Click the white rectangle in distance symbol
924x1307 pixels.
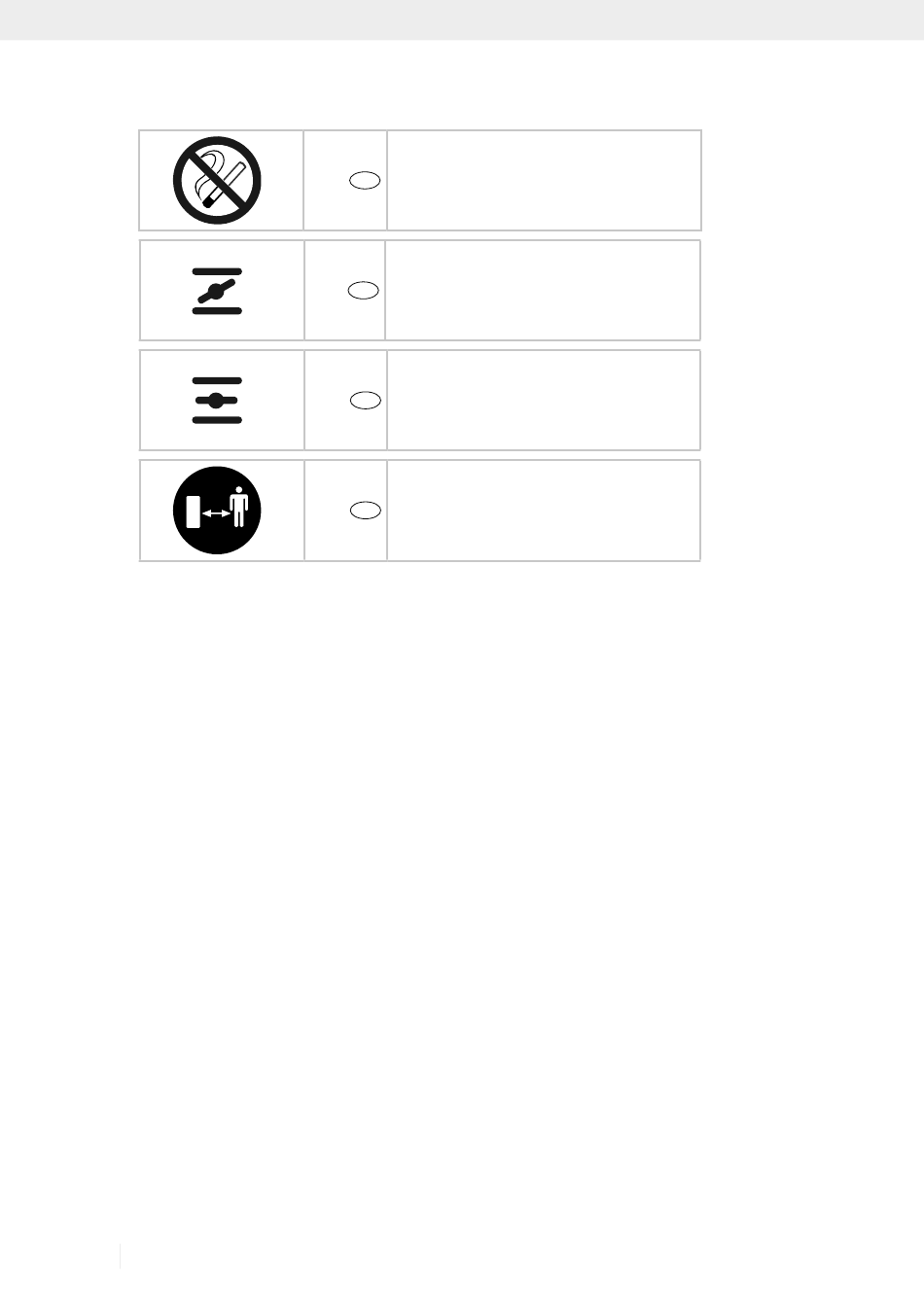(x=193, y=511)
